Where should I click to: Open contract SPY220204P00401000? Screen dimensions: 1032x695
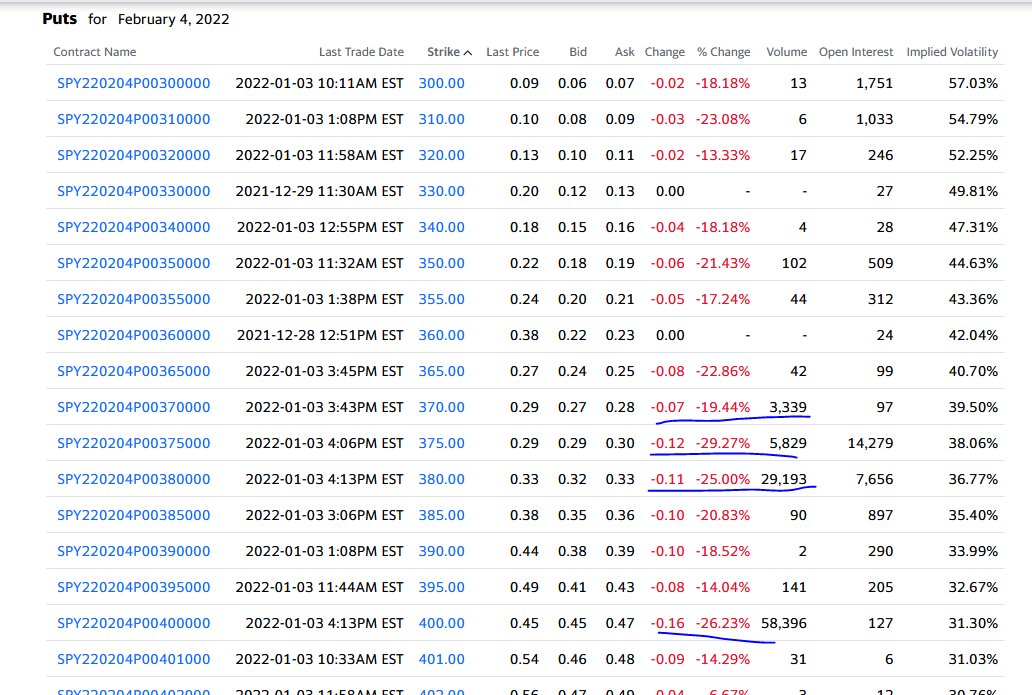134,659
